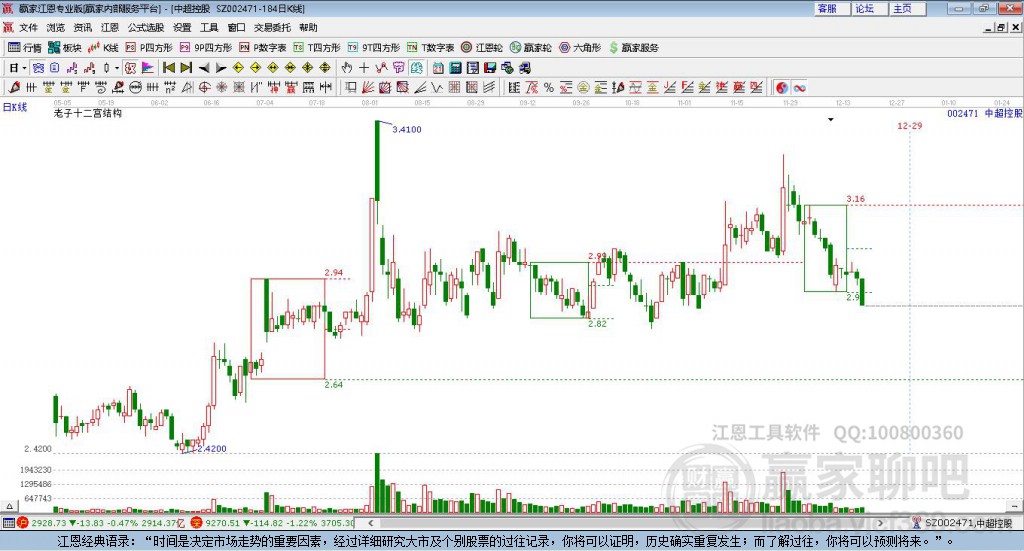1024x551 pixels.
Task: Open the 帮助 menu
Action: pyautogui.click(x=308, y=27)
